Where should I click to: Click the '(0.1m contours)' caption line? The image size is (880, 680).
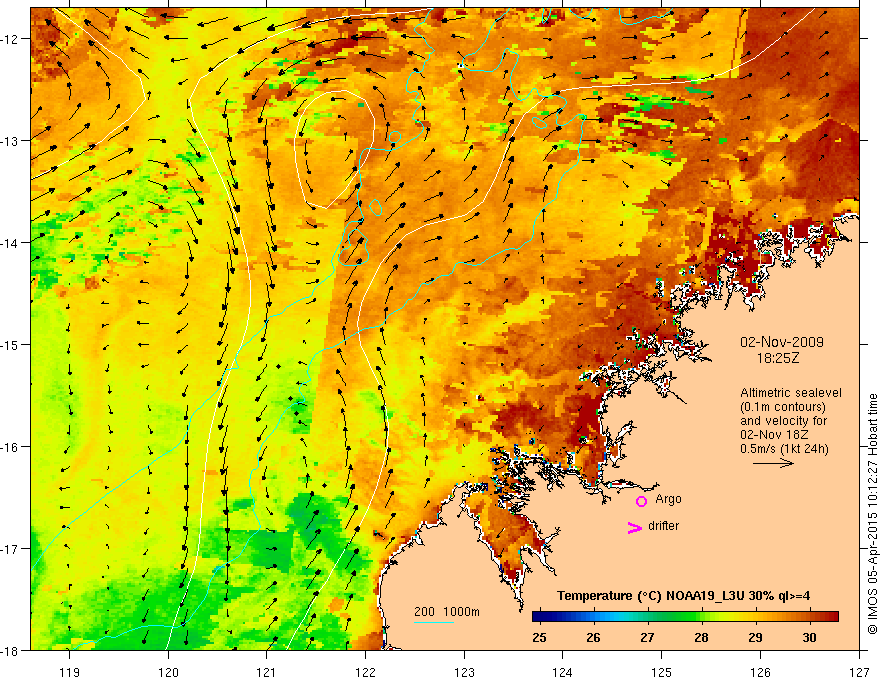coord(783,407)
